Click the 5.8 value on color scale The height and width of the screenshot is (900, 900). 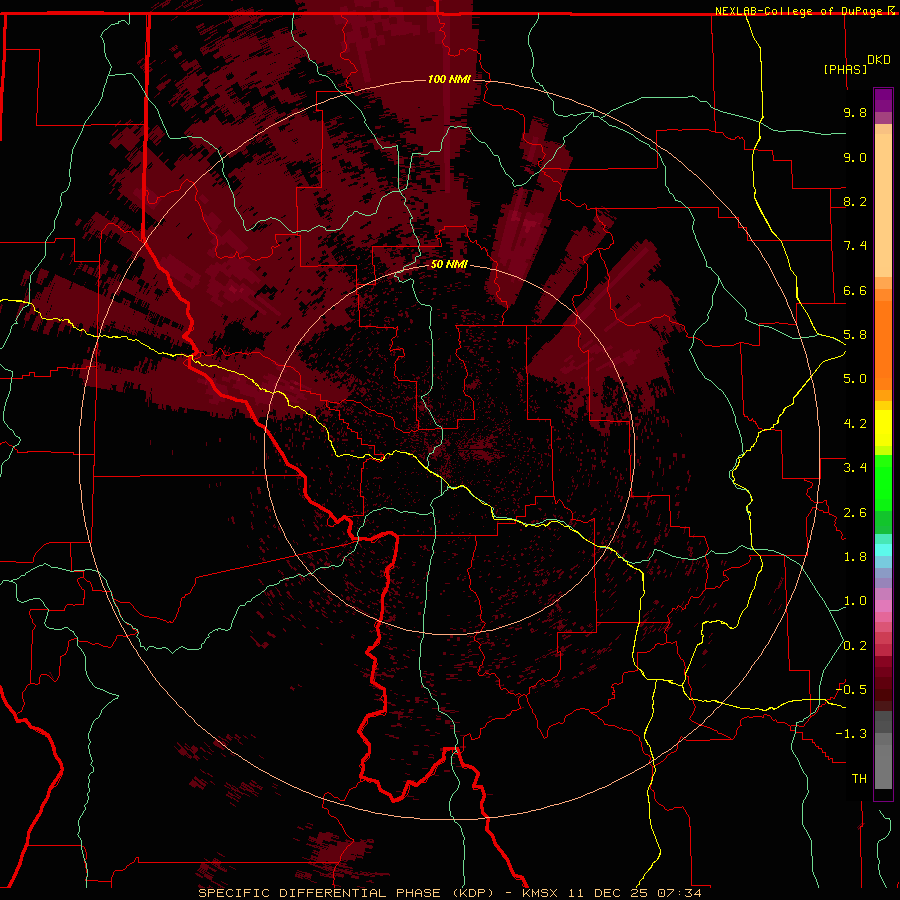click(855, 335)
